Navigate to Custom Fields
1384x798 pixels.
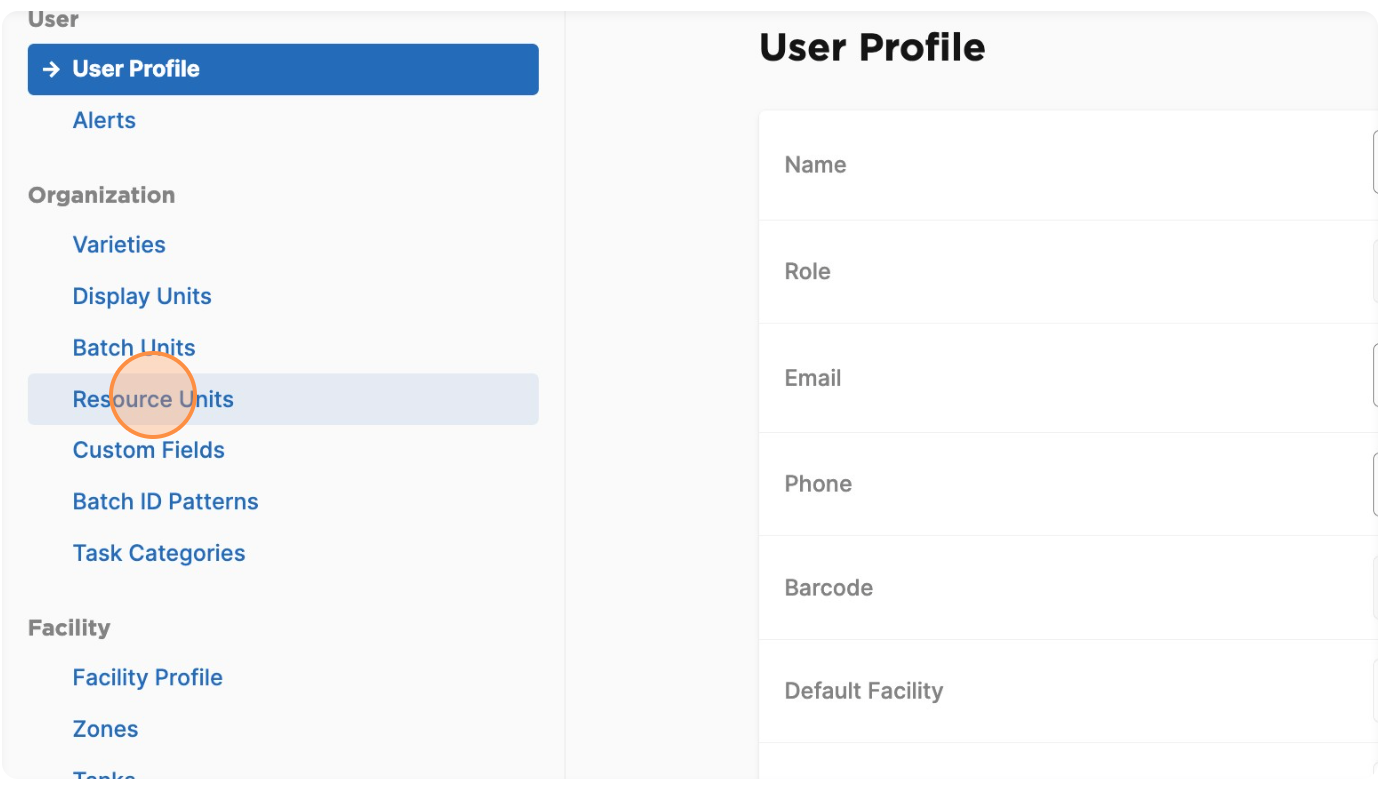coord(149,450)
